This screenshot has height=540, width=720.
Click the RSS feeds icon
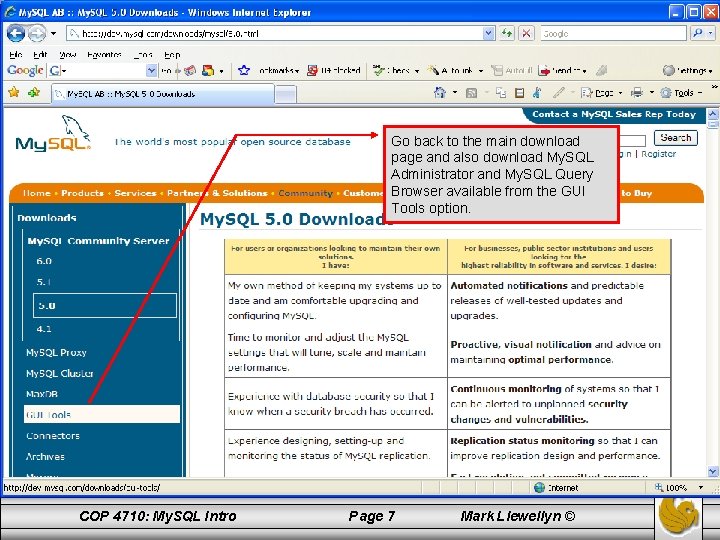471,93
